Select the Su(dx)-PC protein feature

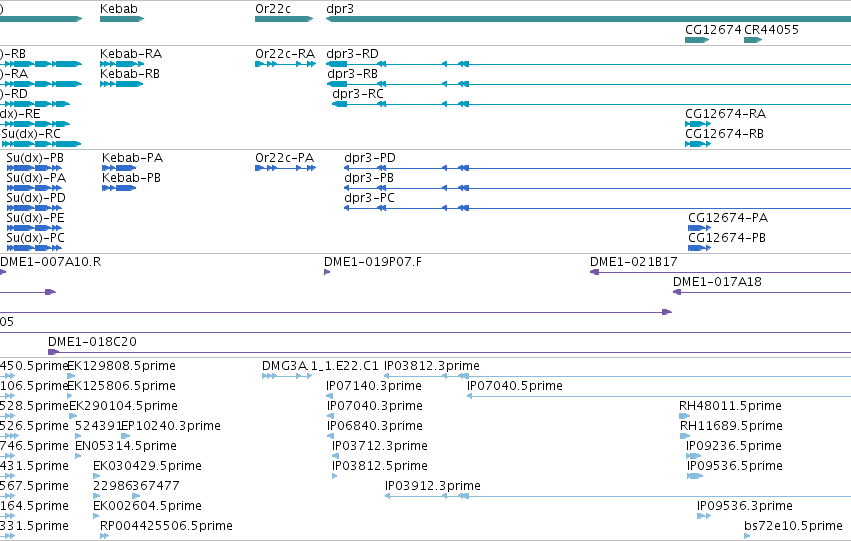coord(34,249)
